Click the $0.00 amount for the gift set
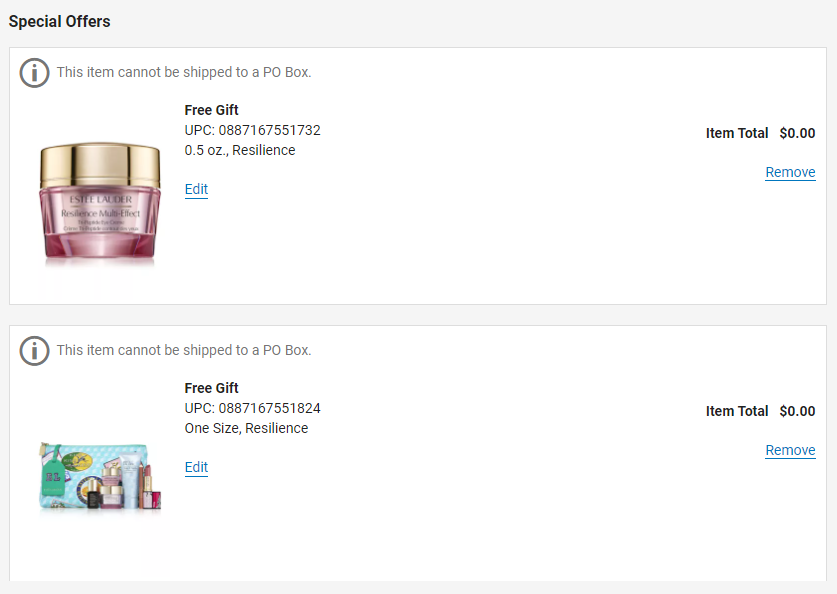Image resolution: width=837 pixels, height=594 pixels. [797, 411]
